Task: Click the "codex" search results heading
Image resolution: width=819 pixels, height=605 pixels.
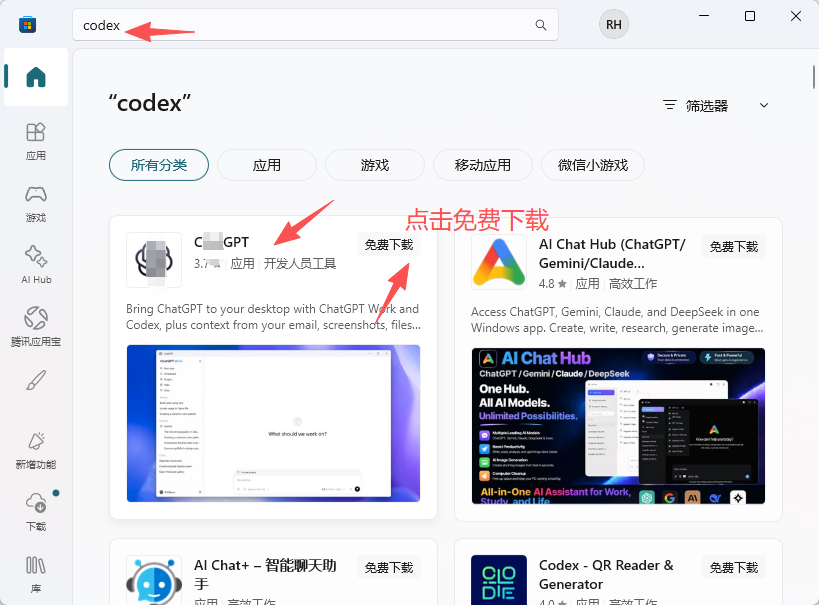Action: 149,103
